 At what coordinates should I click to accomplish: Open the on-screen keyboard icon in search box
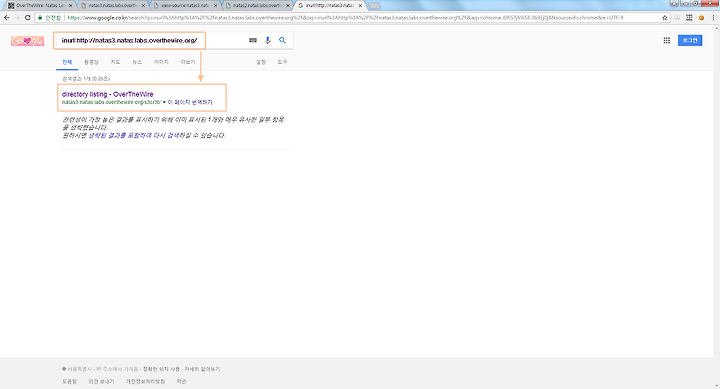[253, 40]
